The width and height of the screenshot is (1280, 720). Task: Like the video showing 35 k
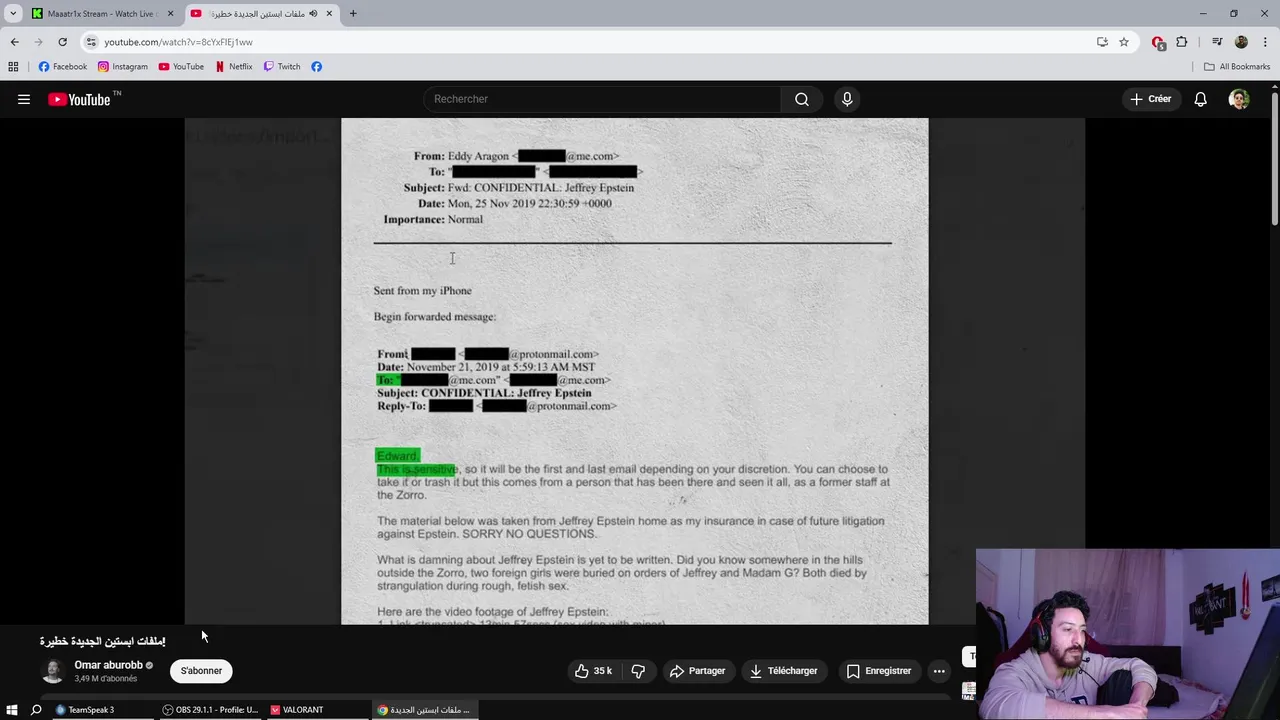point(592,671)
